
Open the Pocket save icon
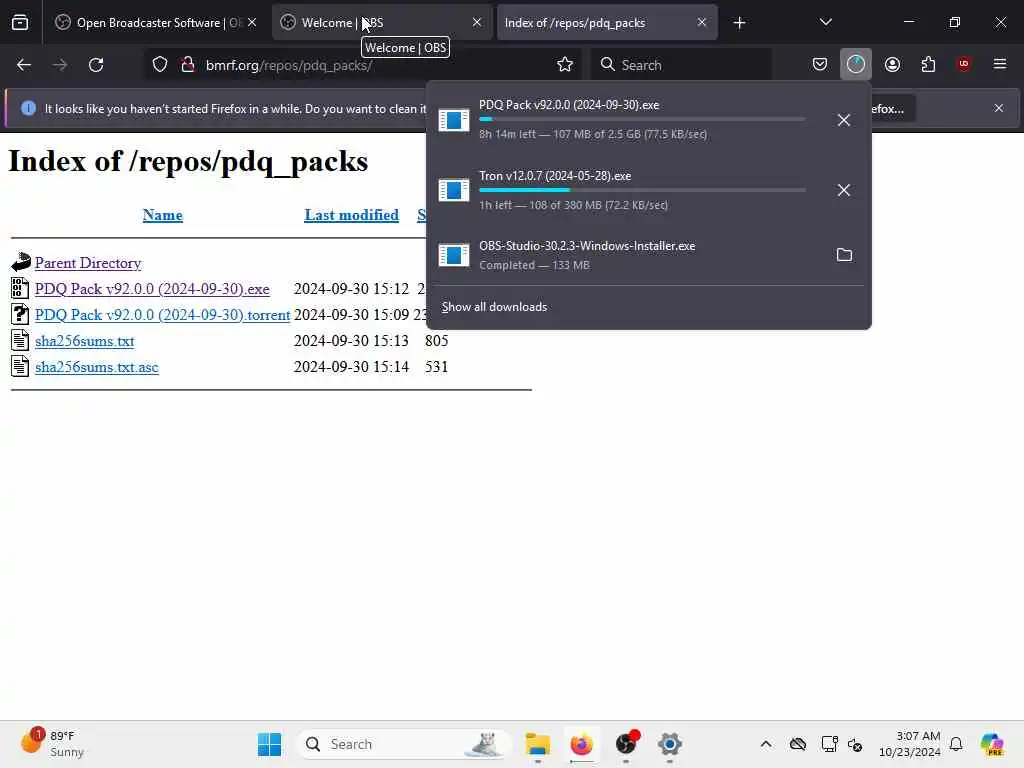[820, 65]
